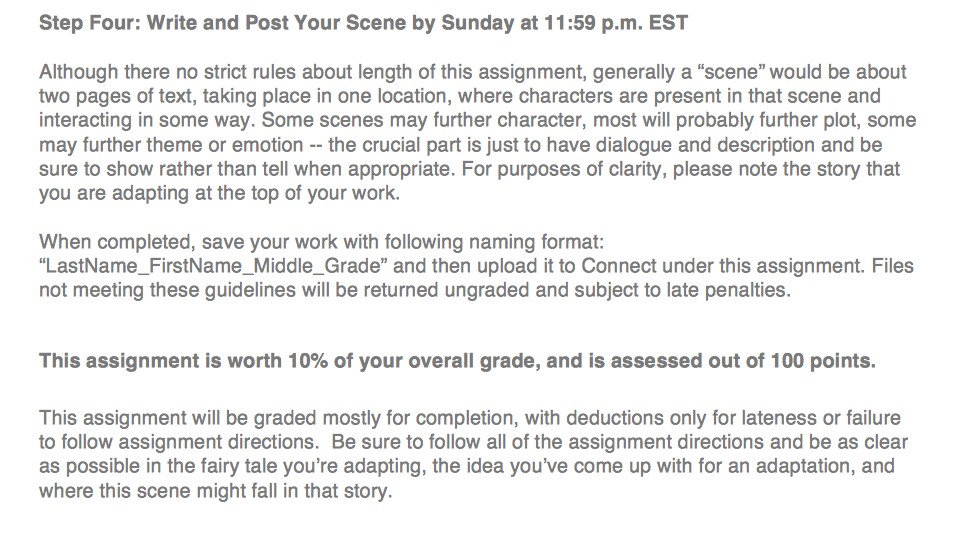Click bold '10% of your overall grade' text

(x=413, y=360)
